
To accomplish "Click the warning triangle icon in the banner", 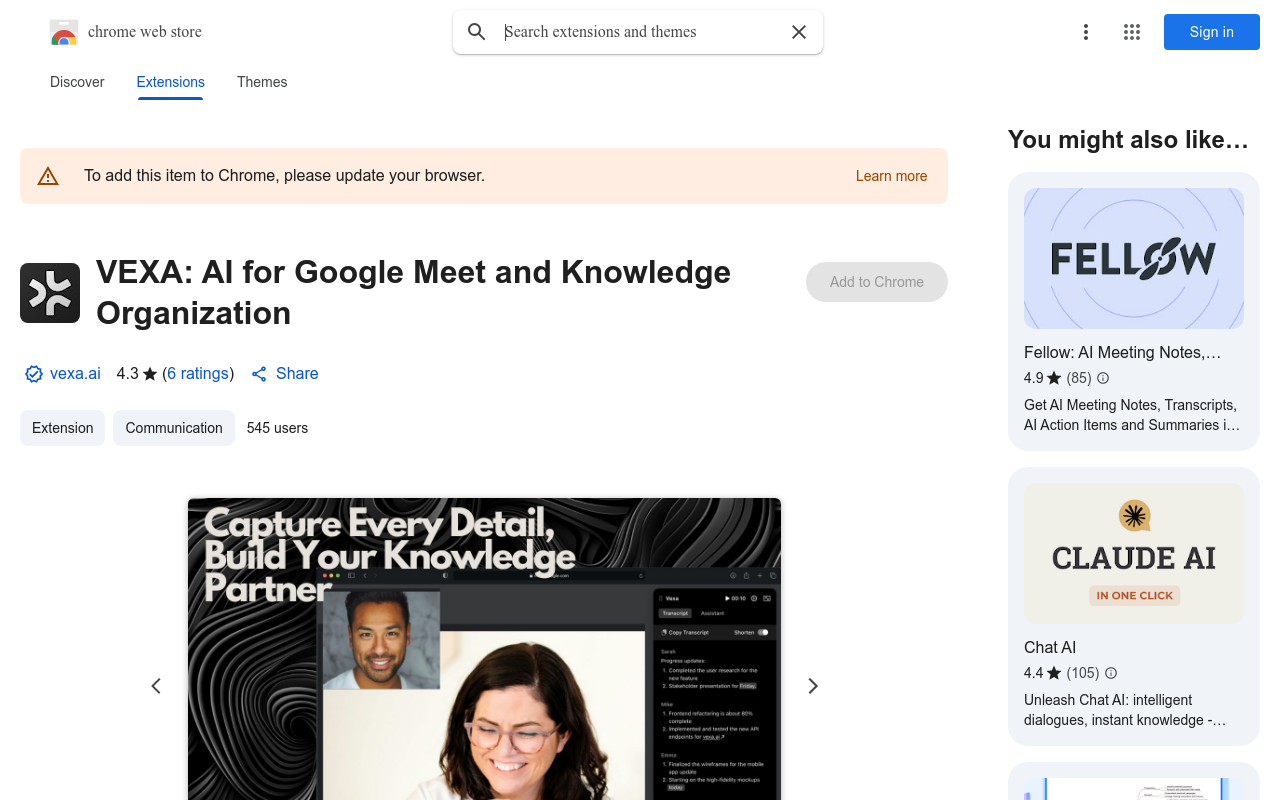I will click(x=48, y=176).
